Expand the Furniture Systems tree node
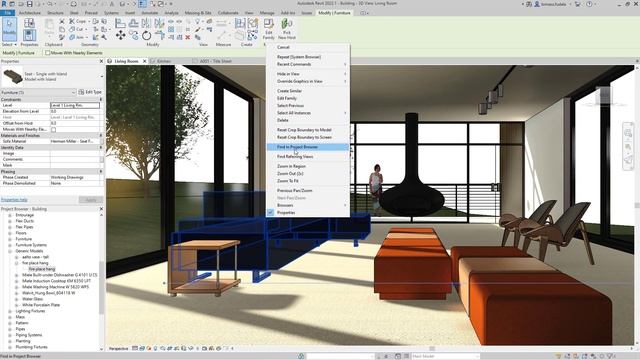 (x=10, y=245)
